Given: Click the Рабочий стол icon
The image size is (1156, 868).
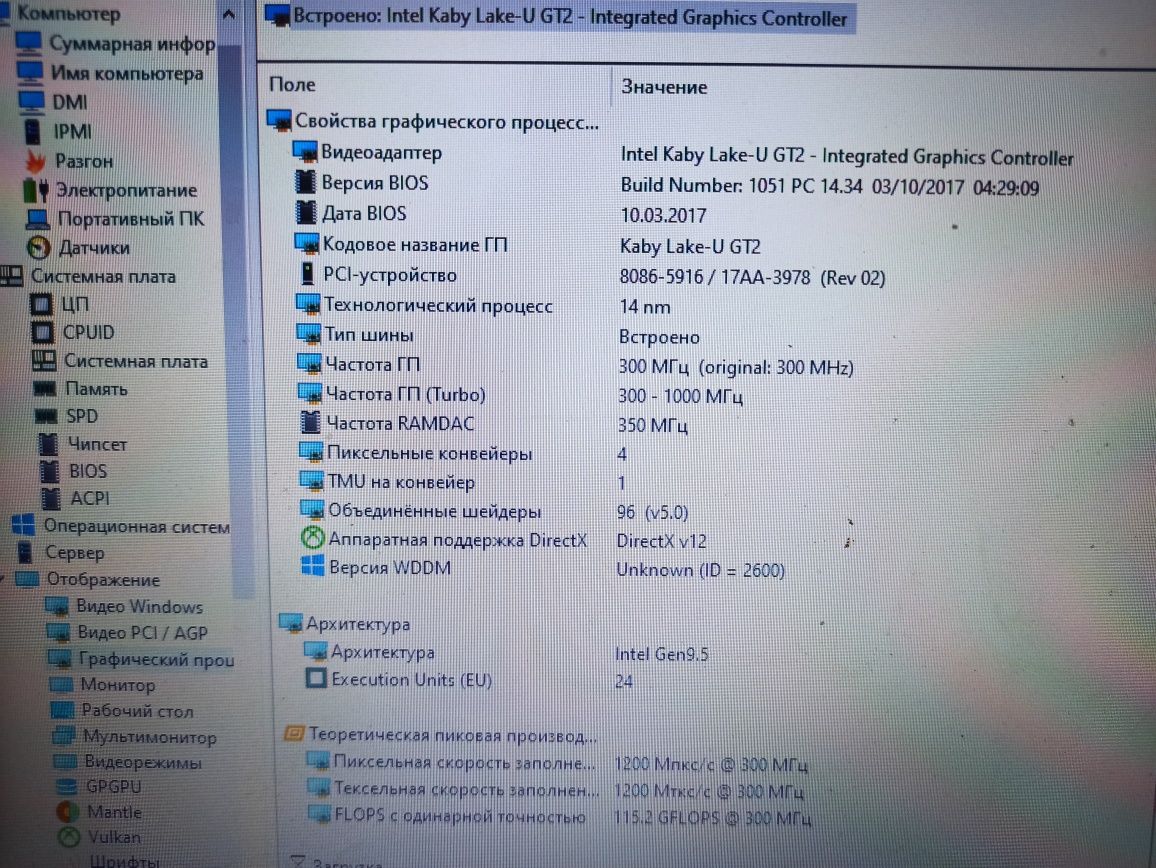Looking at the screenshot, I should coord(63,711).
